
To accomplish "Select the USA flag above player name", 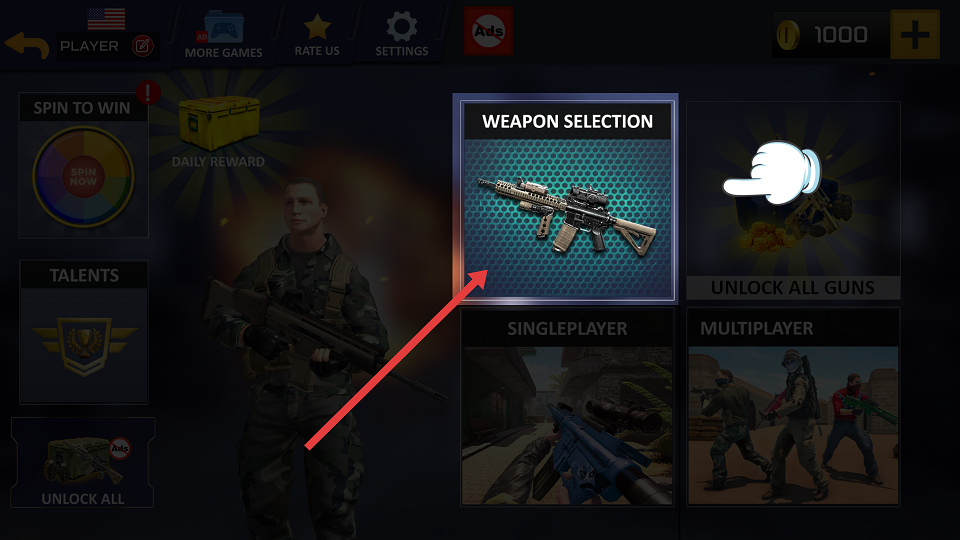I will (x=107, y=19).
